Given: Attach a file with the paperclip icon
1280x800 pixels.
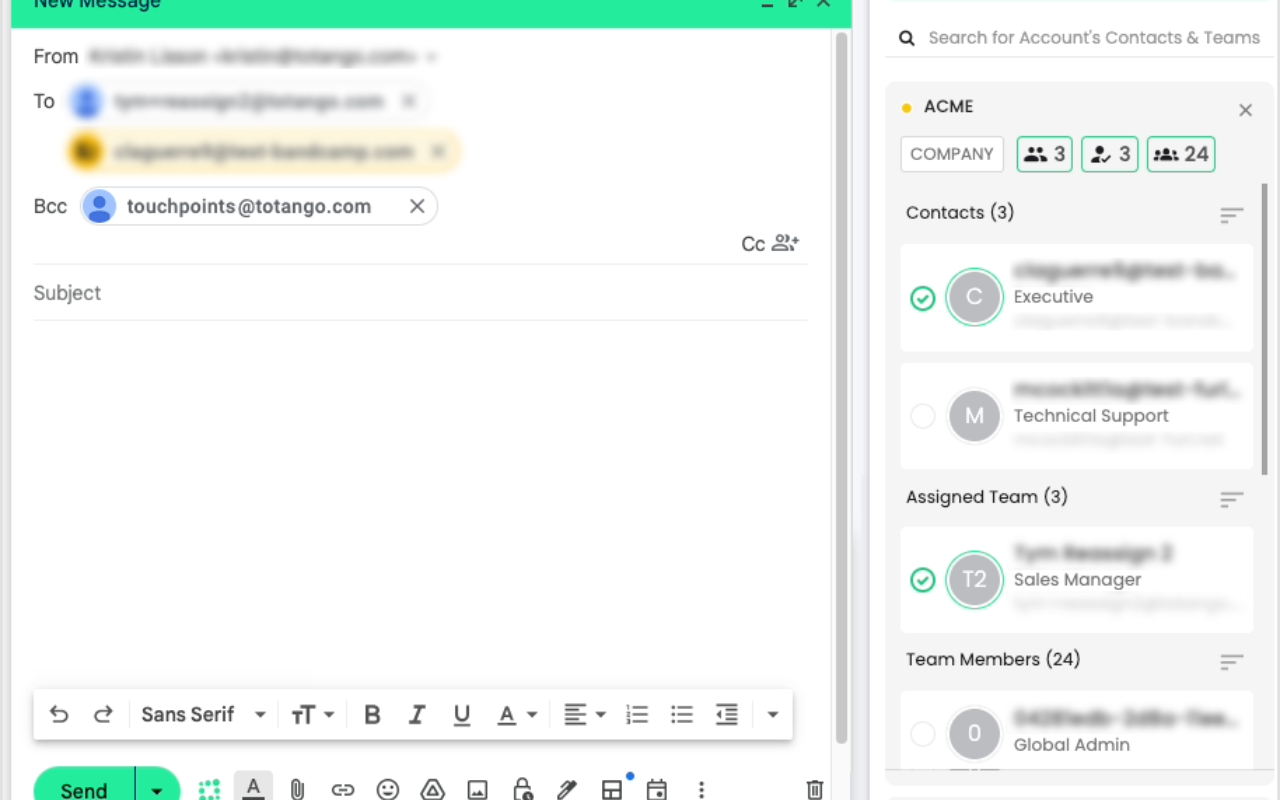Looking at the screenshot, I should [296, 789].
